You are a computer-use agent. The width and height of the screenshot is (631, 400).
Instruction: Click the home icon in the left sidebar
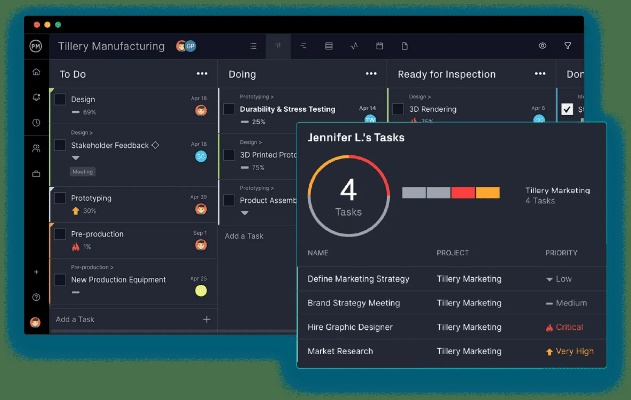click(36, 72)
